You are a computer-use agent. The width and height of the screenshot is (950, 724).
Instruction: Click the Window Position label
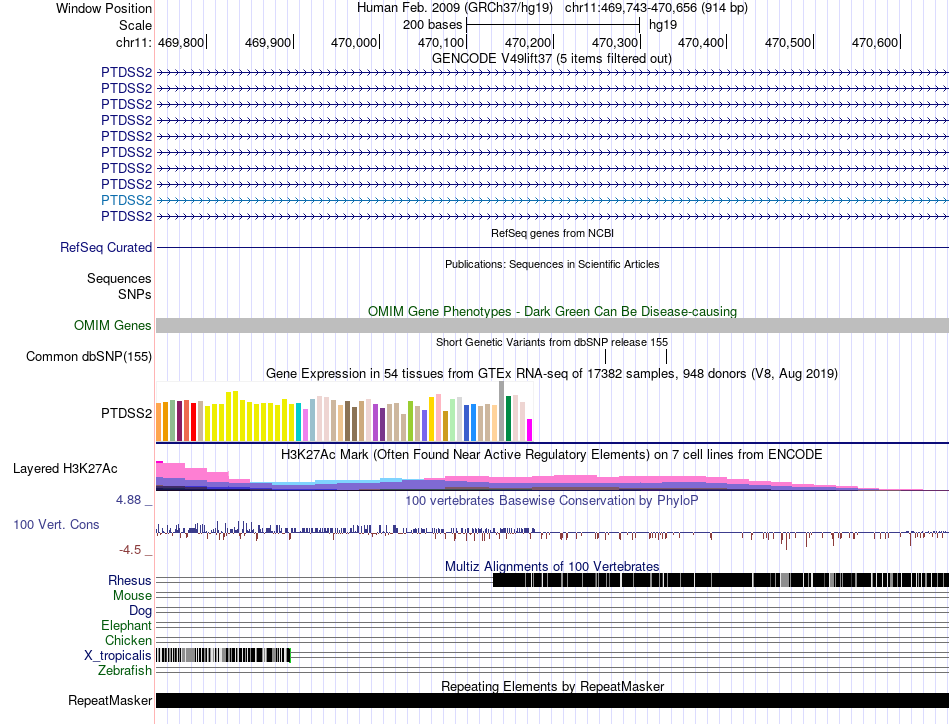[104, 8]
